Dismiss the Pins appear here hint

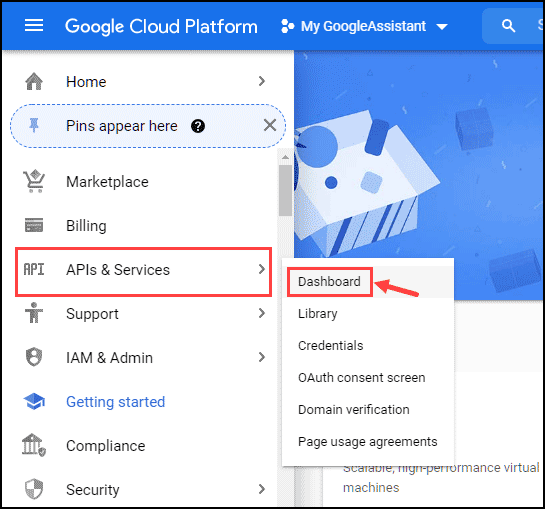(x=270, y=125)
